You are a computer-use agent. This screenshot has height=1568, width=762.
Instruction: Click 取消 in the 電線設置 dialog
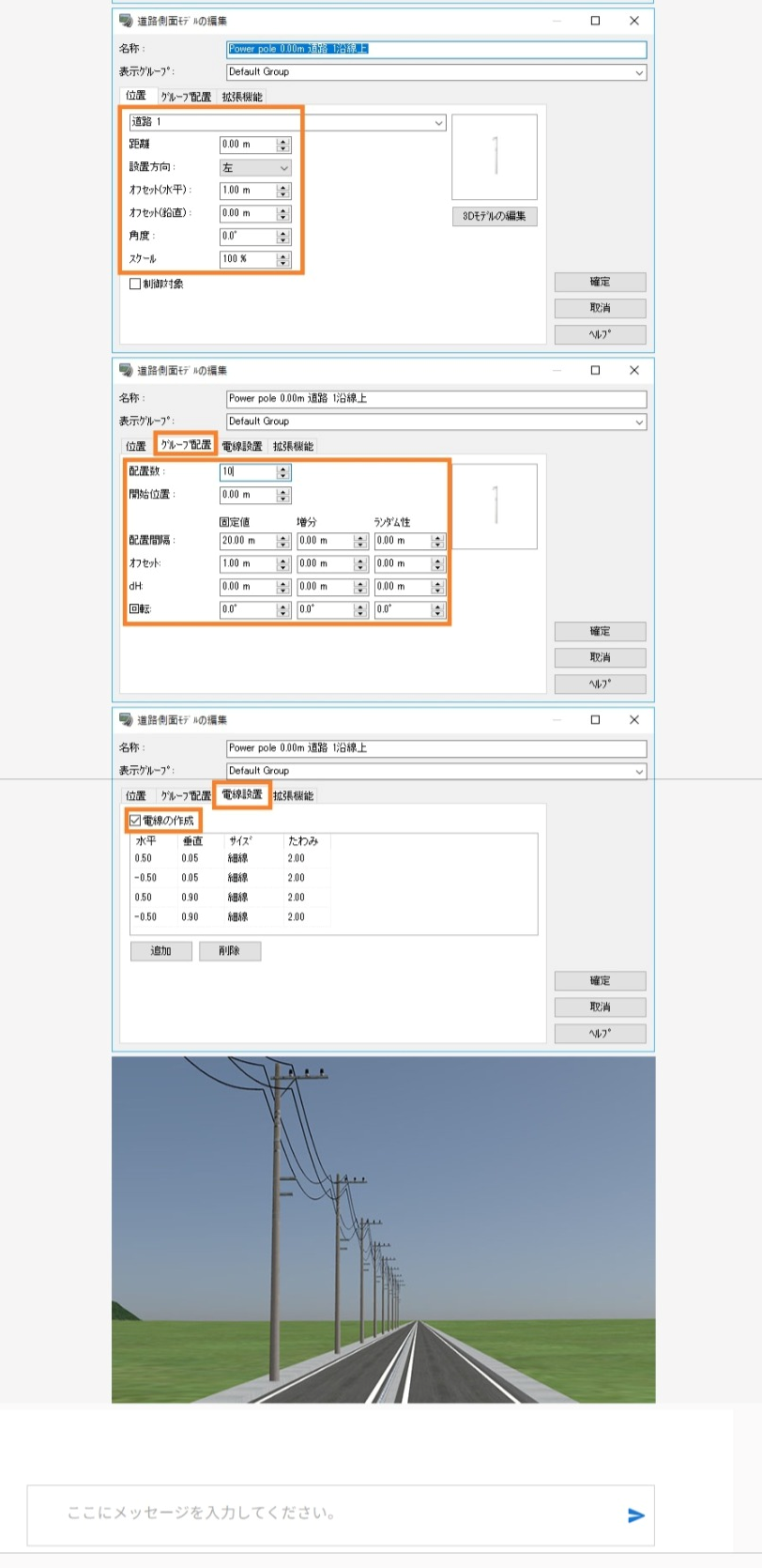click(600, 1007)
